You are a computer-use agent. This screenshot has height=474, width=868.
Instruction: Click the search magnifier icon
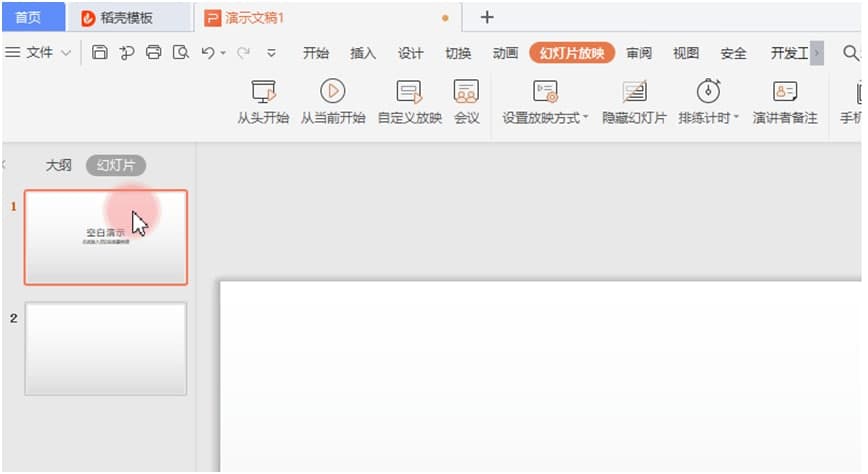(x=851, y=53)
